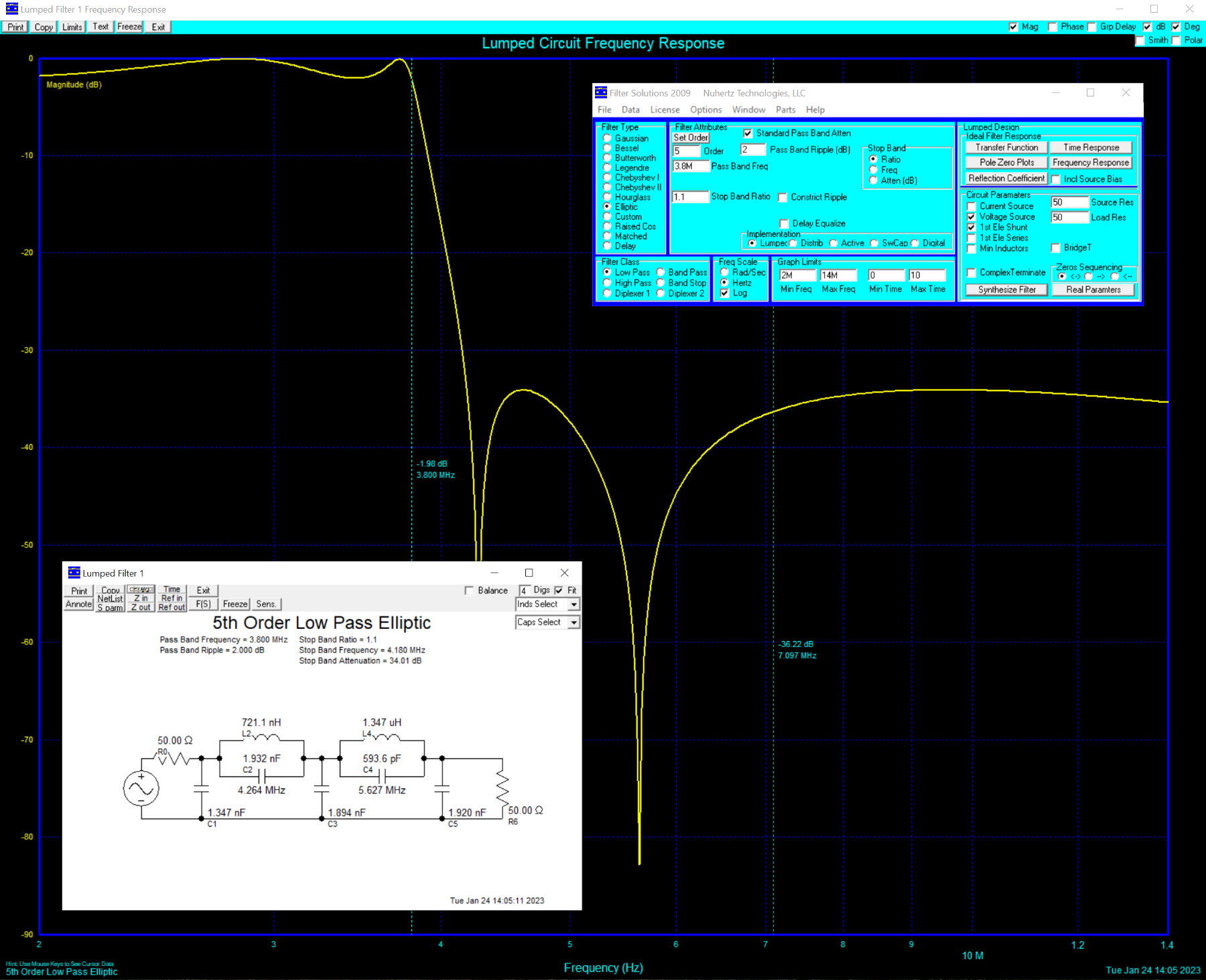Select the Chebyshev I filter type
This screenshot has width=1206, height=980.
click(607, 178)
